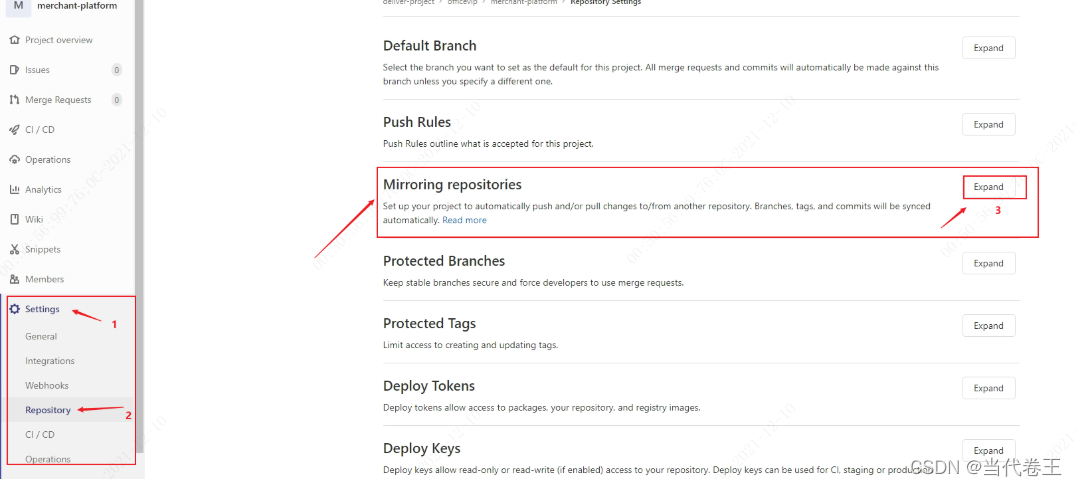Expand the Mirroring repositories section

(x=988, y=187)
